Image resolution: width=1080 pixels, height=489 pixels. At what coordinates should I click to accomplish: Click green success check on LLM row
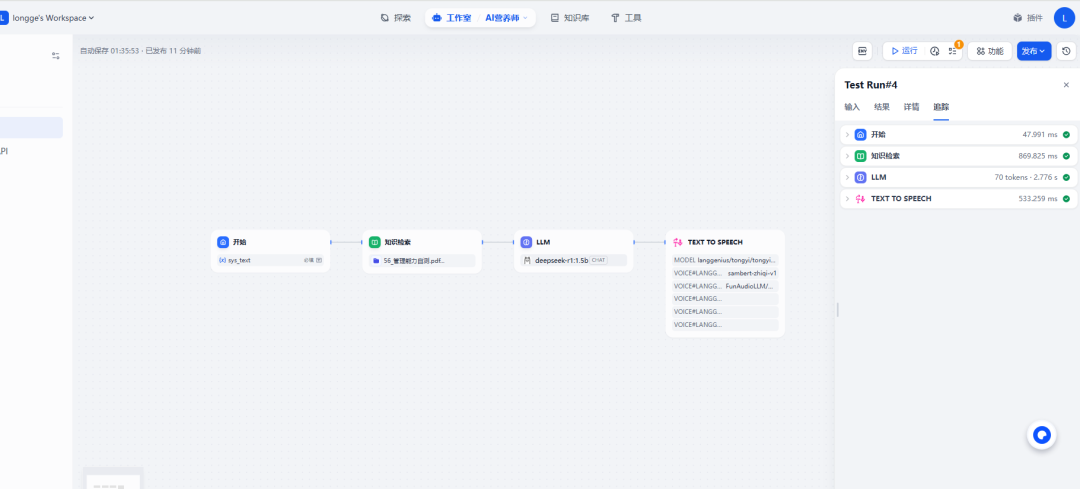pos(1066,178)
